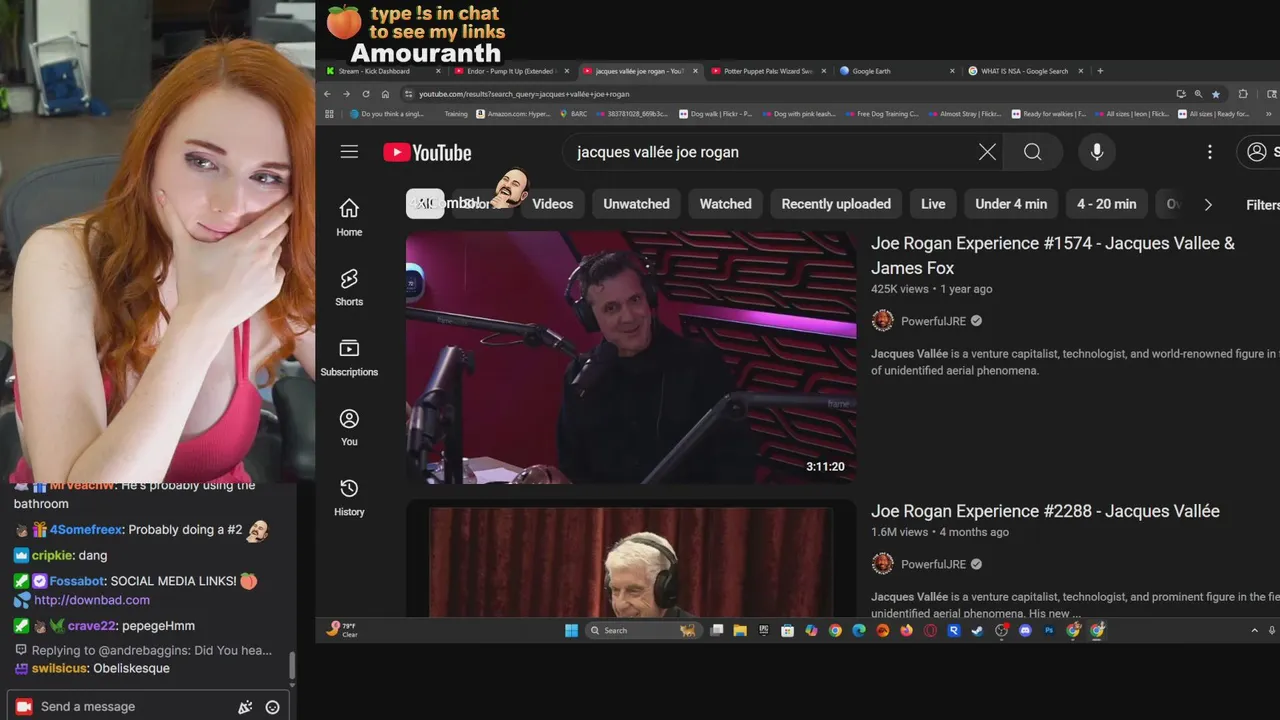Open Subscriptions in YouTube sidebar
Screen dimensions: 1280x720
tap(349, 357)
